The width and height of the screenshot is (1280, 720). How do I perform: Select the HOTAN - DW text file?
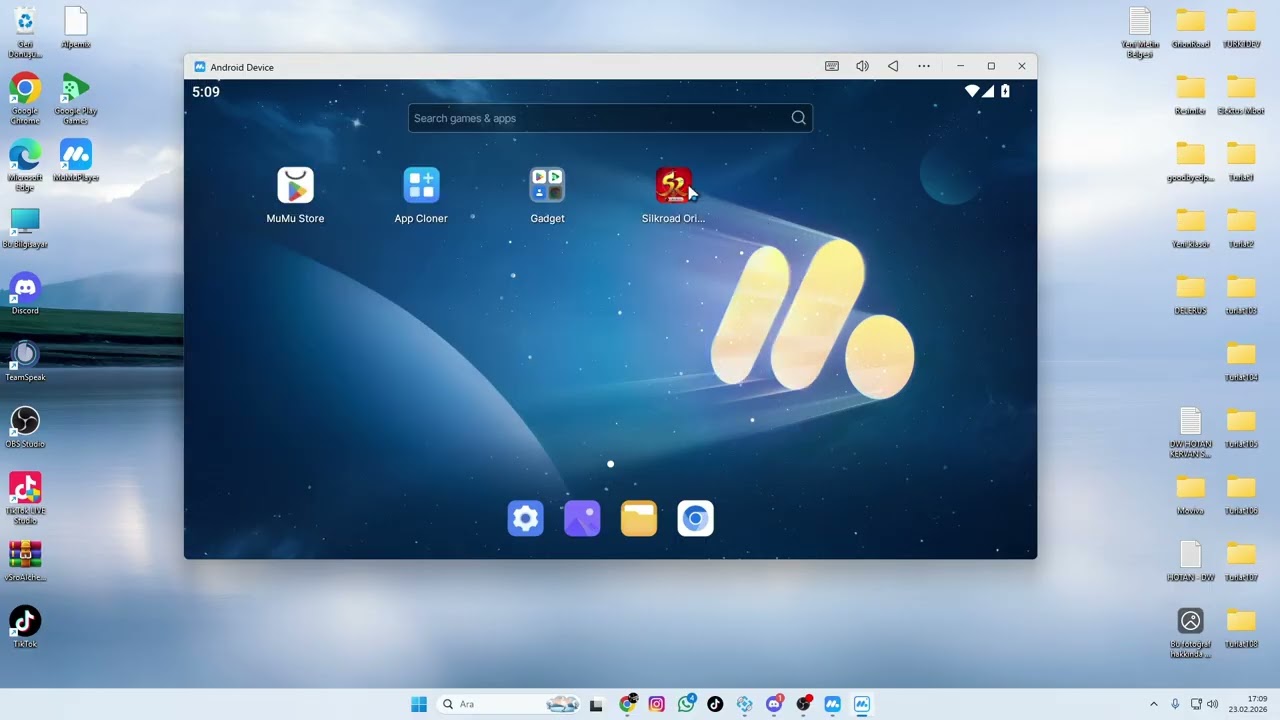tap(1190, 560)
